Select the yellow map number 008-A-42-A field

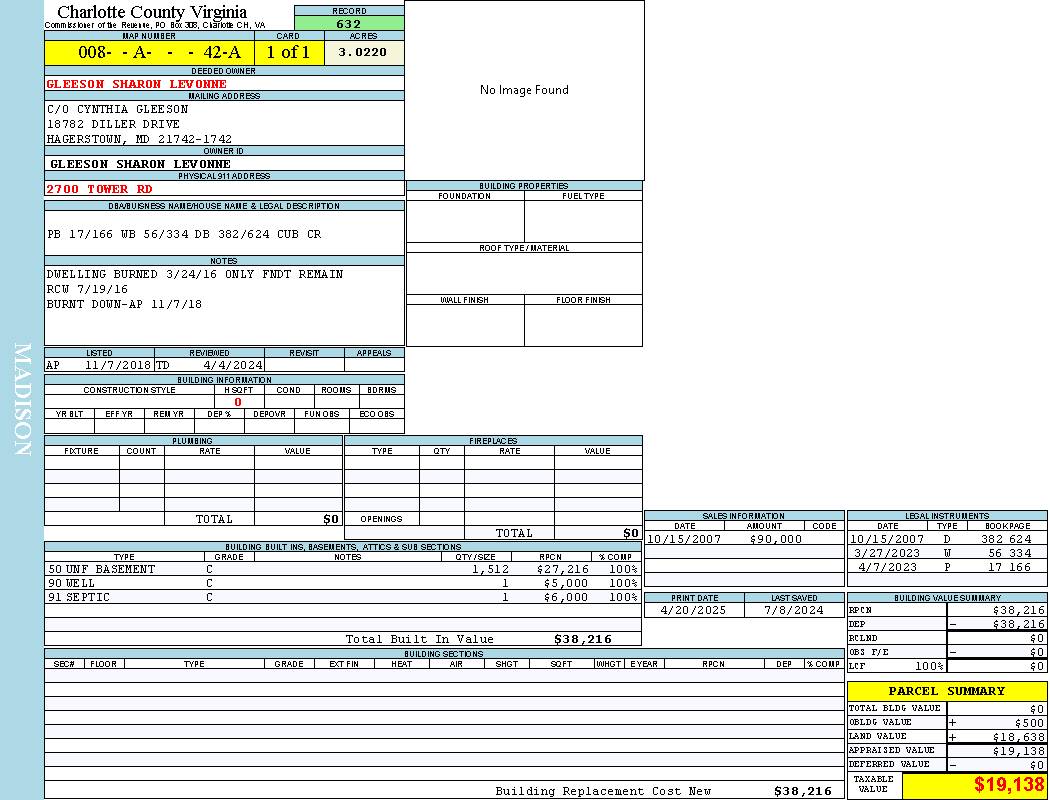coord(149,53)
